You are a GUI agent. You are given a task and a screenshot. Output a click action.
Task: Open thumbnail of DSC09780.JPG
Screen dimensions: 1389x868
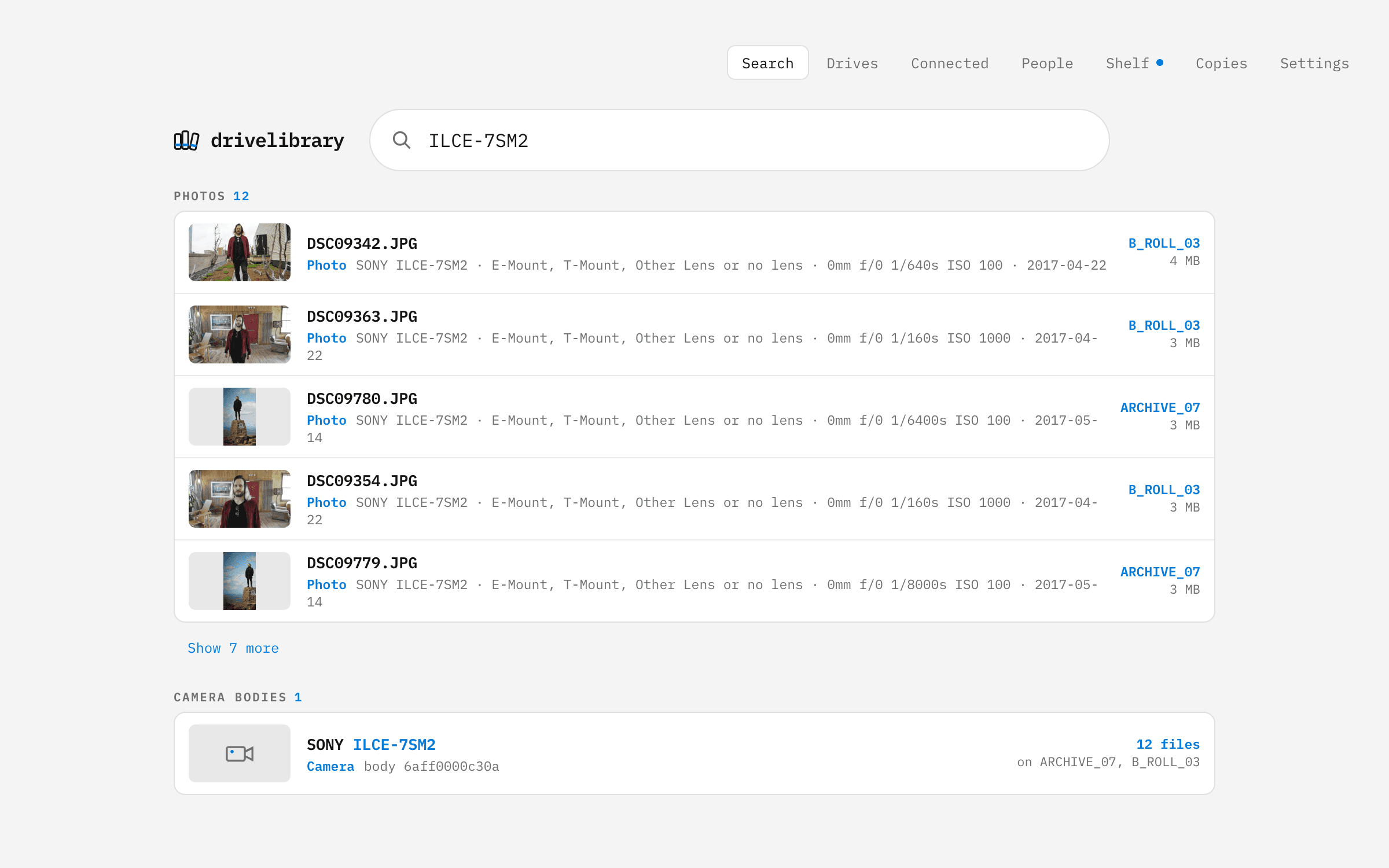[x=240, y=417]
